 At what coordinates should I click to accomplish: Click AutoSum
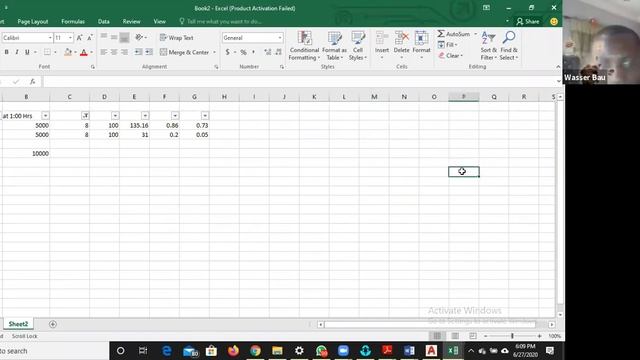453,34
